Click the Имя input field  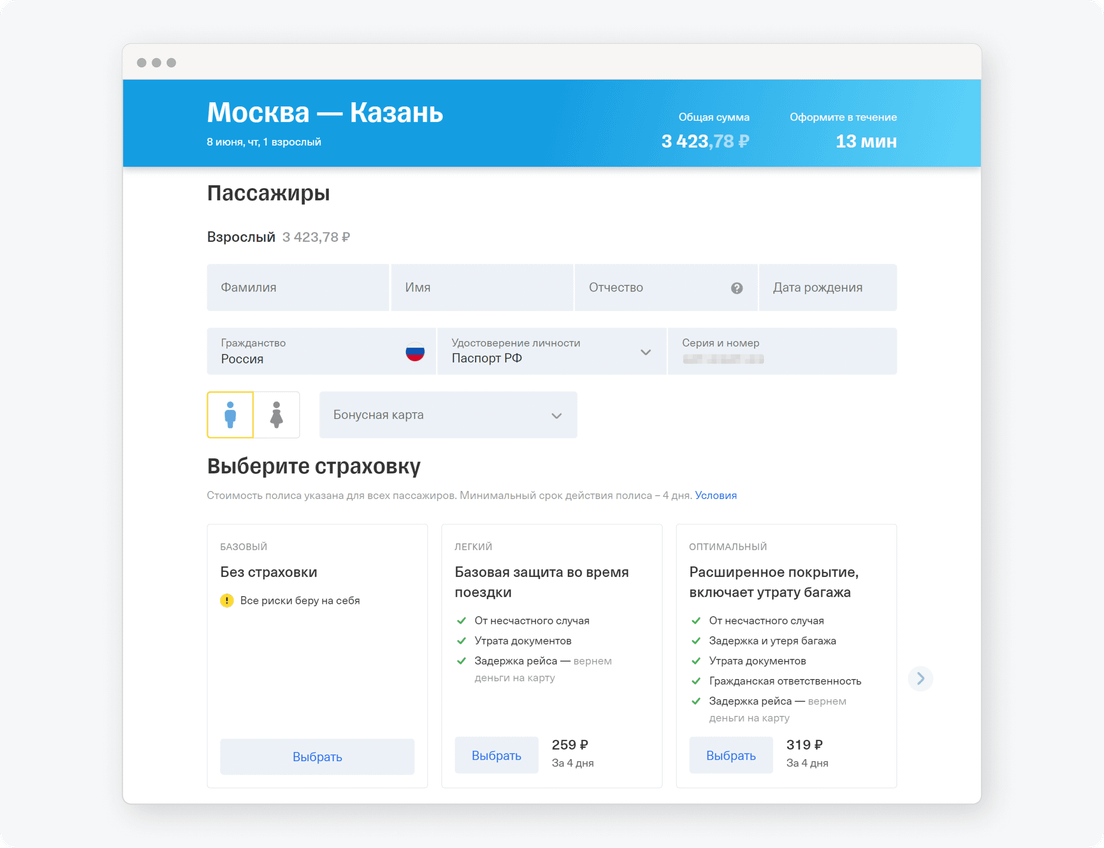[x=482, y=287]
